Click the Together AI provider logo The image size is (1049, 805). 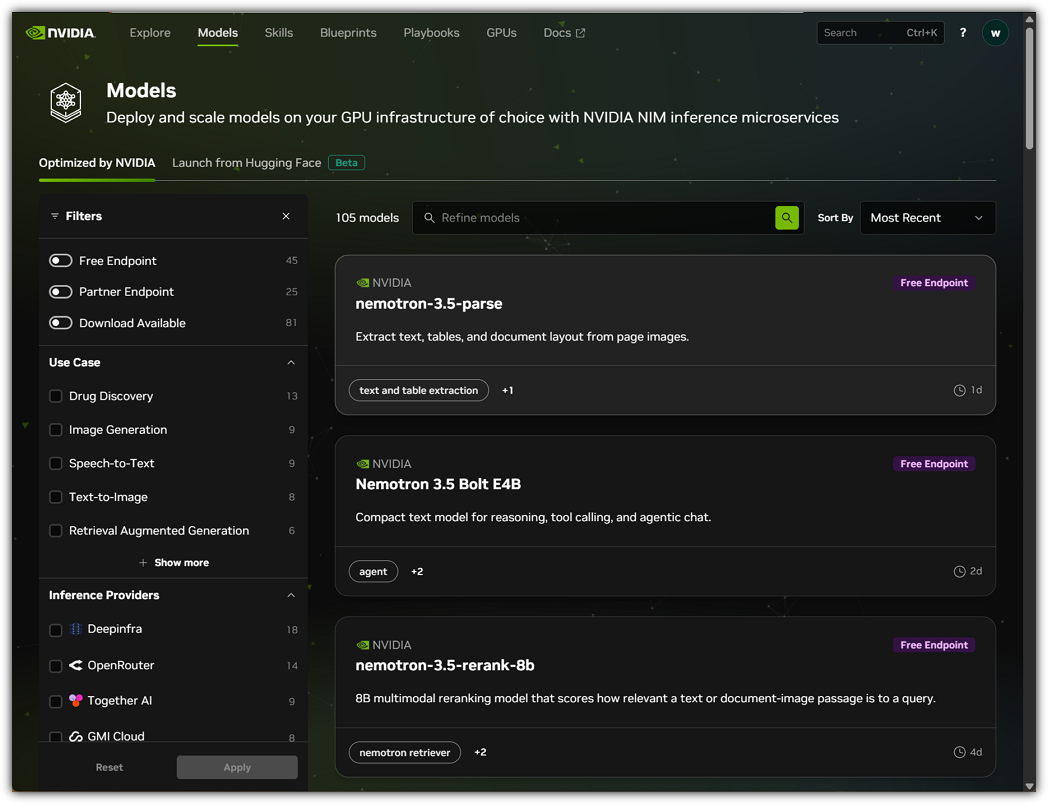(x=76, y=701)
